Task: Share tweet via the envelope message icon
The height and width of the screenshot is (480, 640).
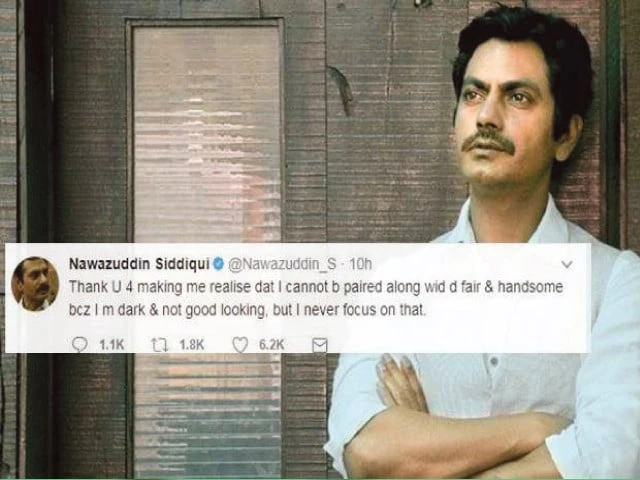Action: [320, 346]
